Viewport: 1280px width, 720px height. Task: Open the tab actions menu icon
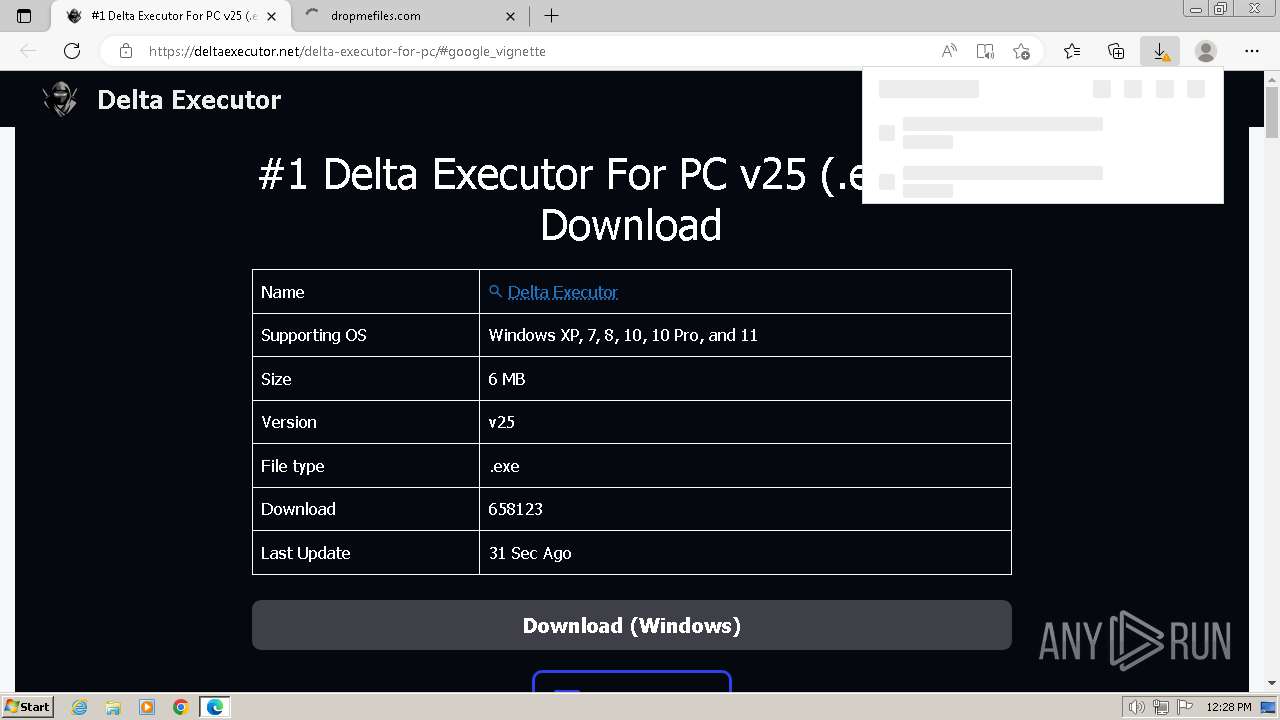pos(24,16)
